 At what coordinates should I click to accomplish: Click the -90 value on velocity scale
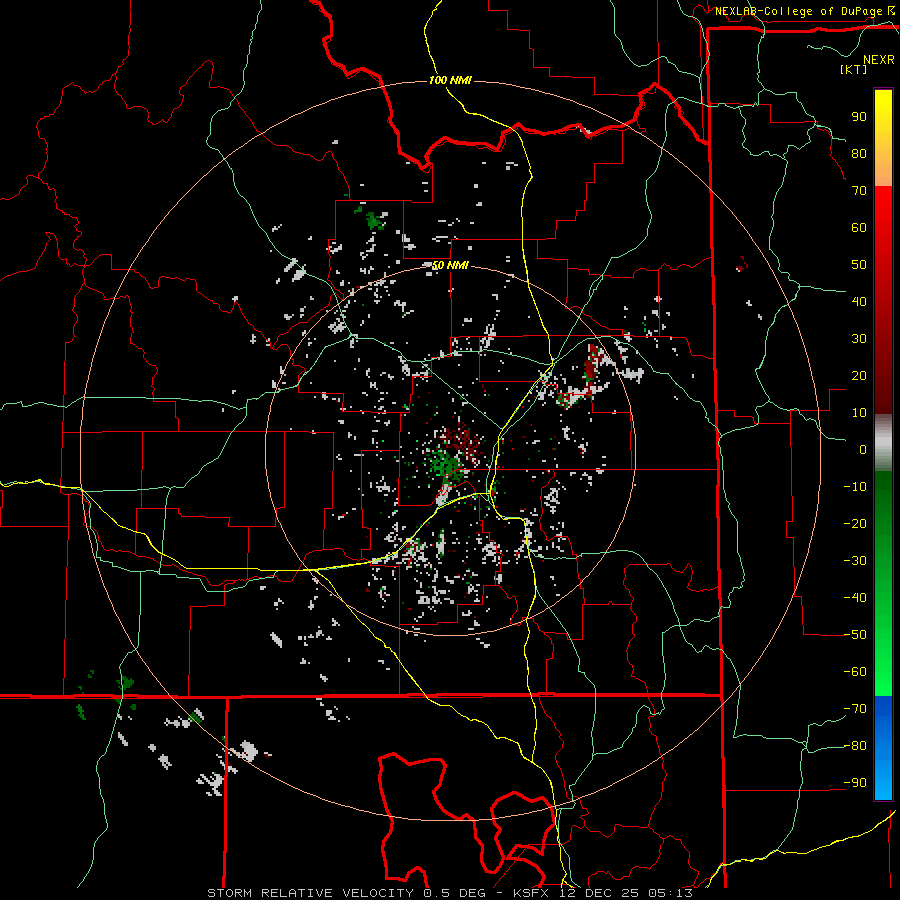click(855, 783)
